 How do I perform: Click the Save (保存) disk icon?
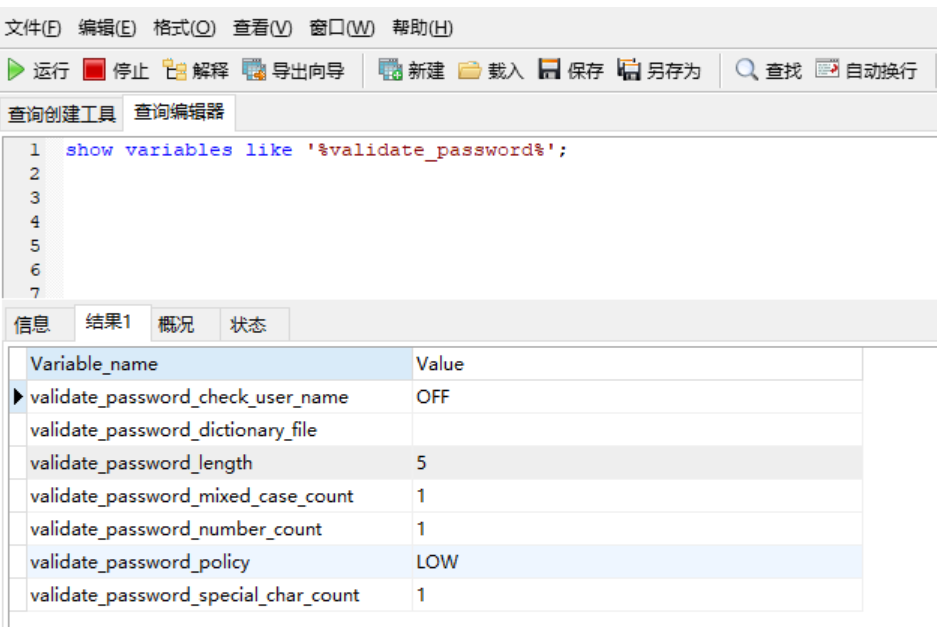tap(549, 70)
